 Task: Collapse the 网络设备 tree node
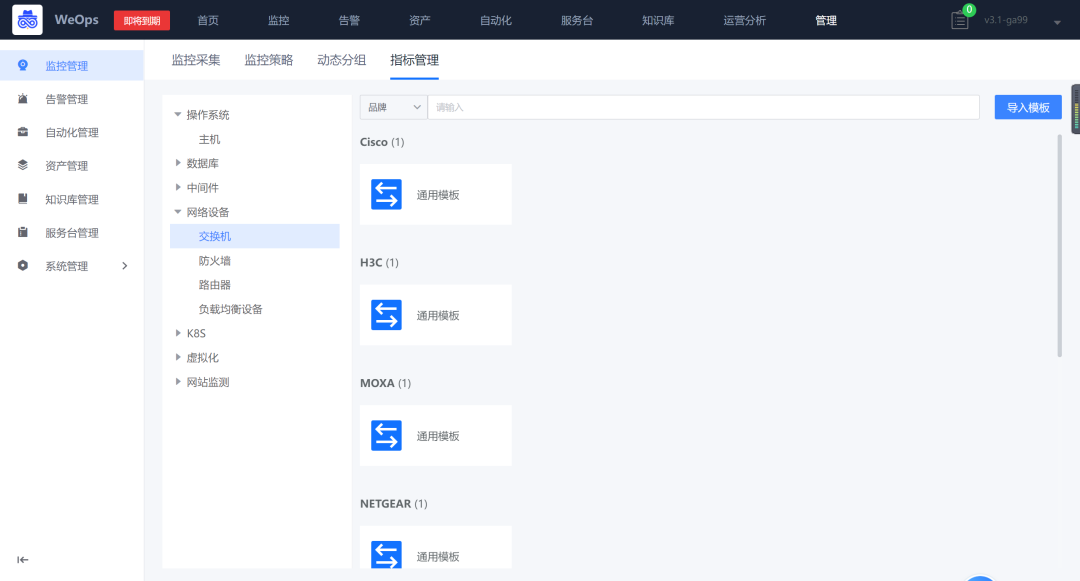[178, 212]
